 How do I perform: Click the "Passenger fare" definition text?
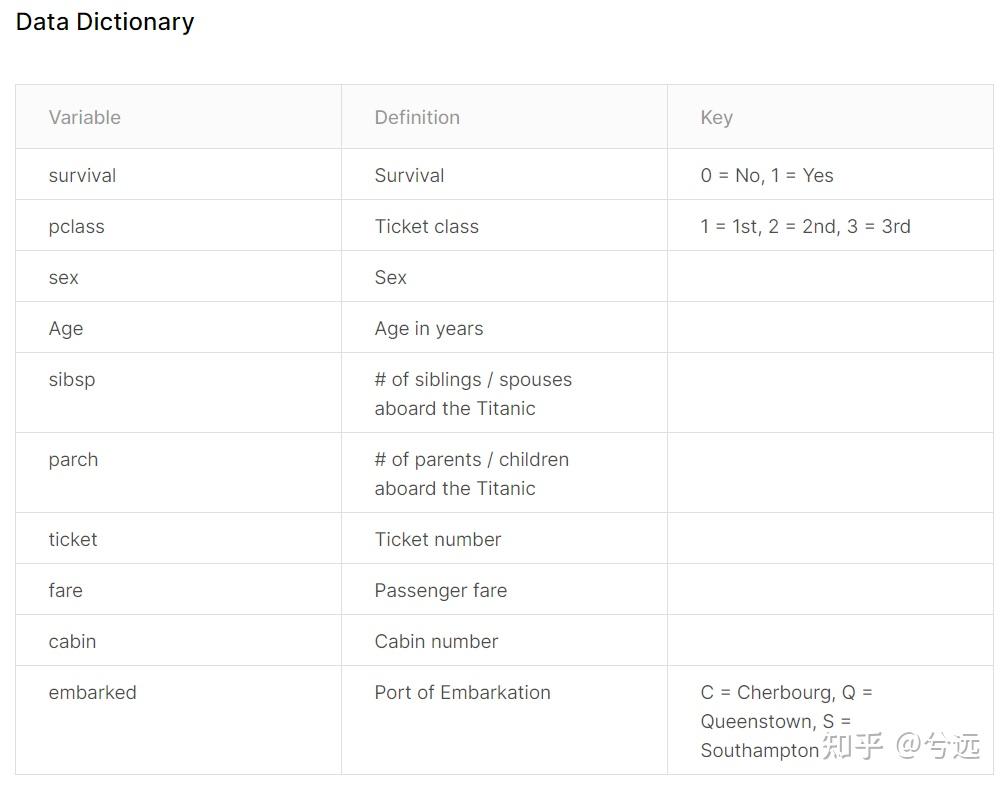tap(440, 590)
